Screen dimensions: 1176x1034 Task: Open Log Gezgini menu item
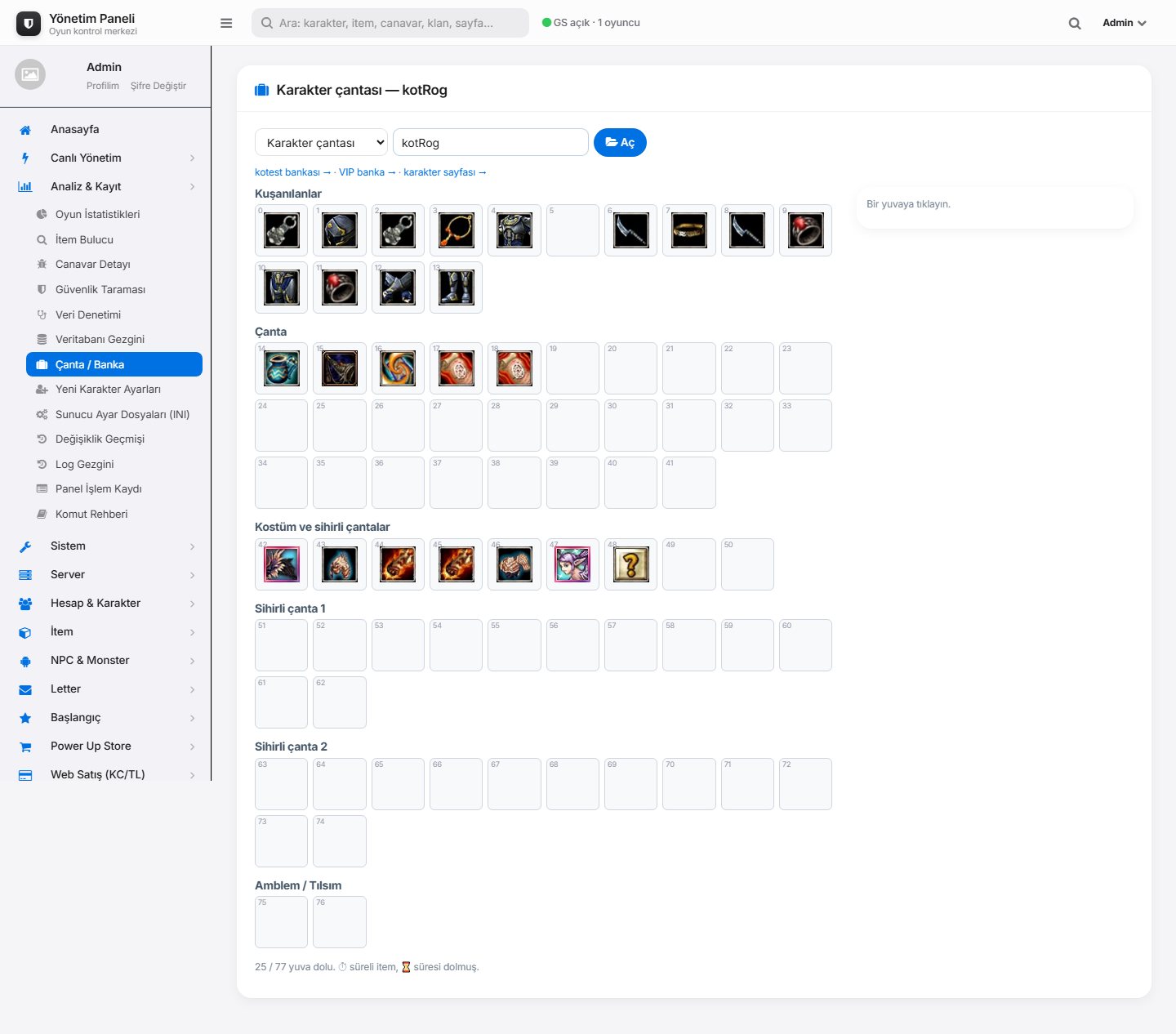coord(114,464)
